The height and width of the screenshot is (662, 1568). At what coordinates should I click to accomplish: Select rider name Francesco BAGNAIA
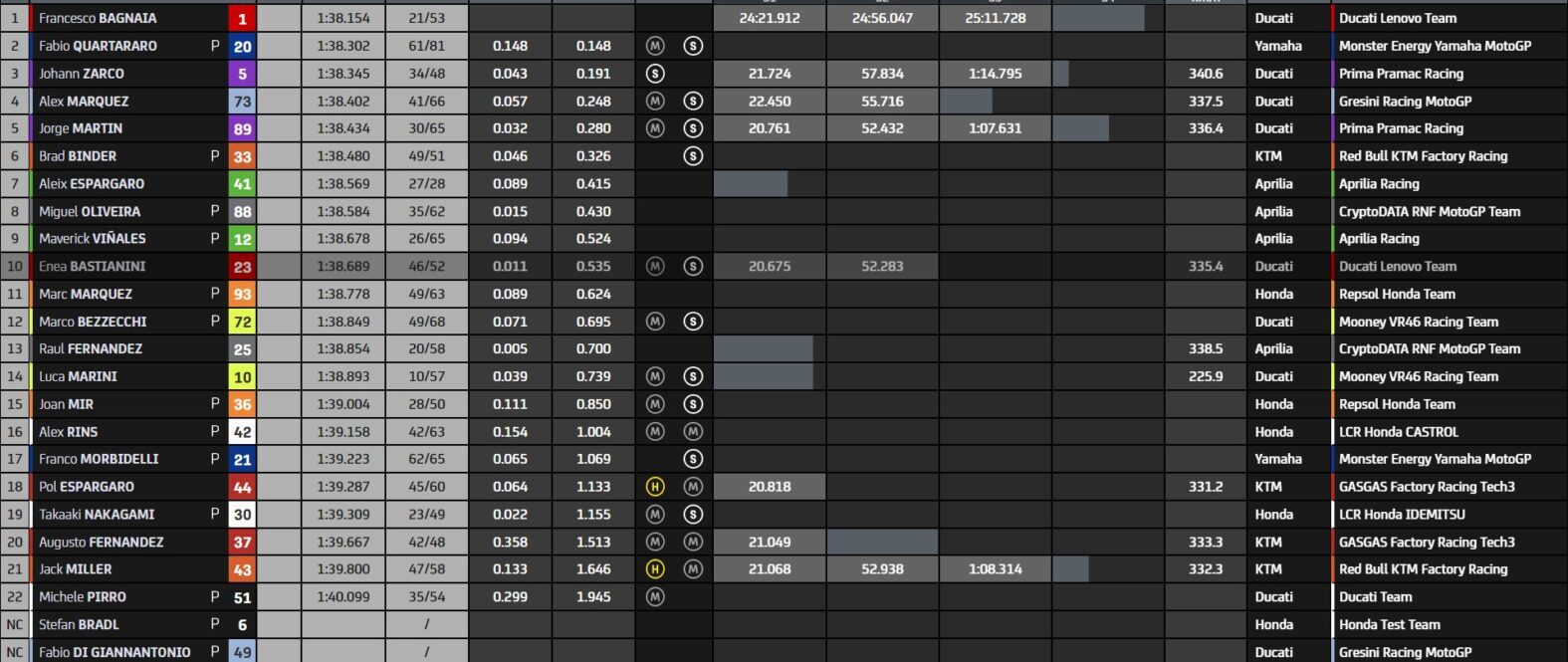(98, 18)
